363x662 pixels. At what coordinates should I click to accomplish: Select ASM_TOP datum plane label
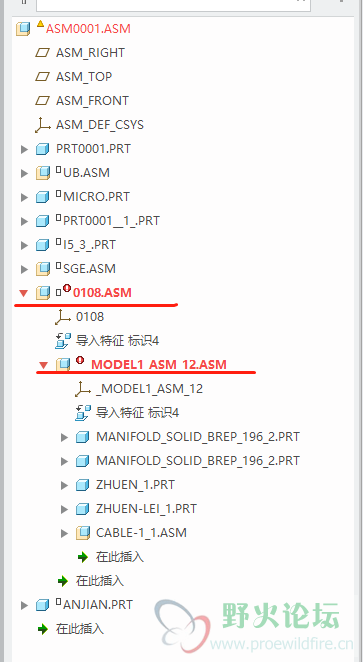(x=84, y=77)
